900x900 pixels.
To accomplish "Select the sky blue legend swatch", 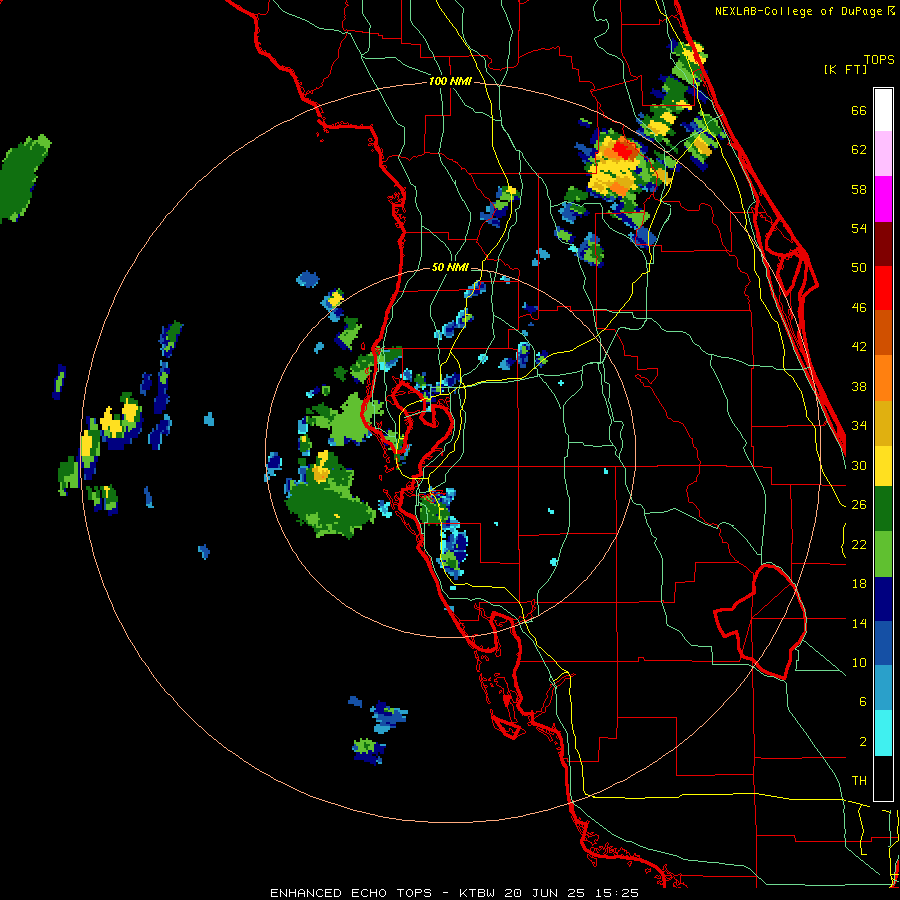I will pos(883,688).
